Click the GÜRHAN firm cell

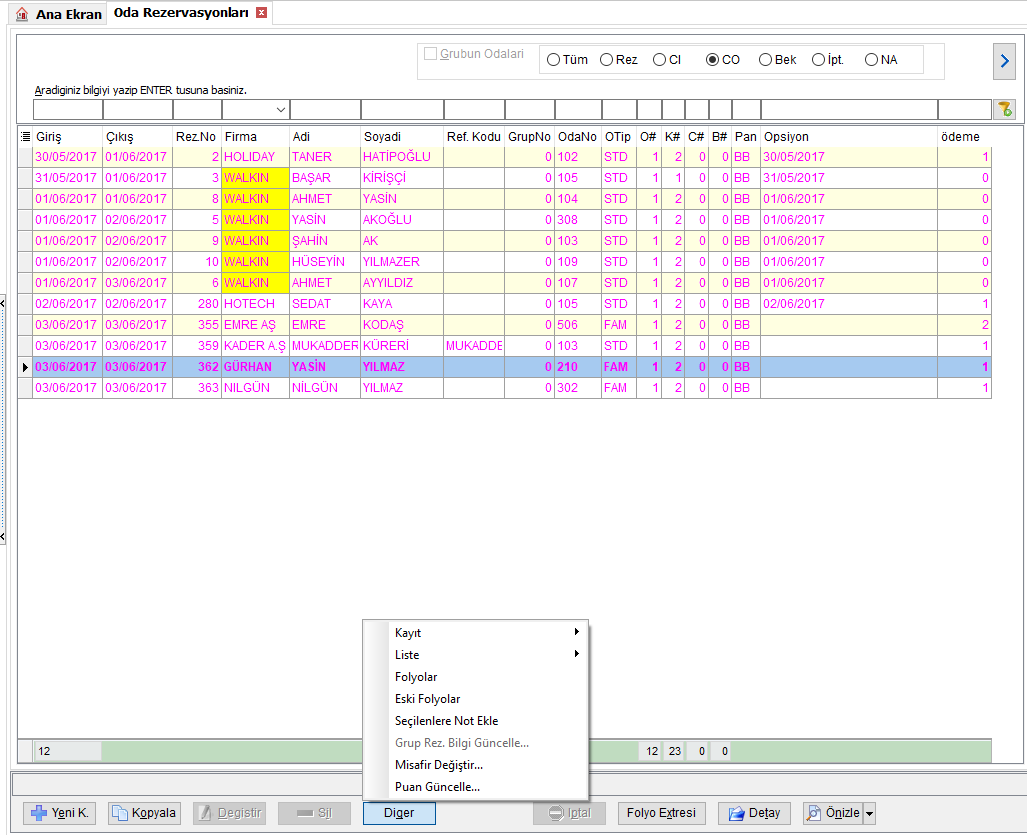(x=255, y=366)
